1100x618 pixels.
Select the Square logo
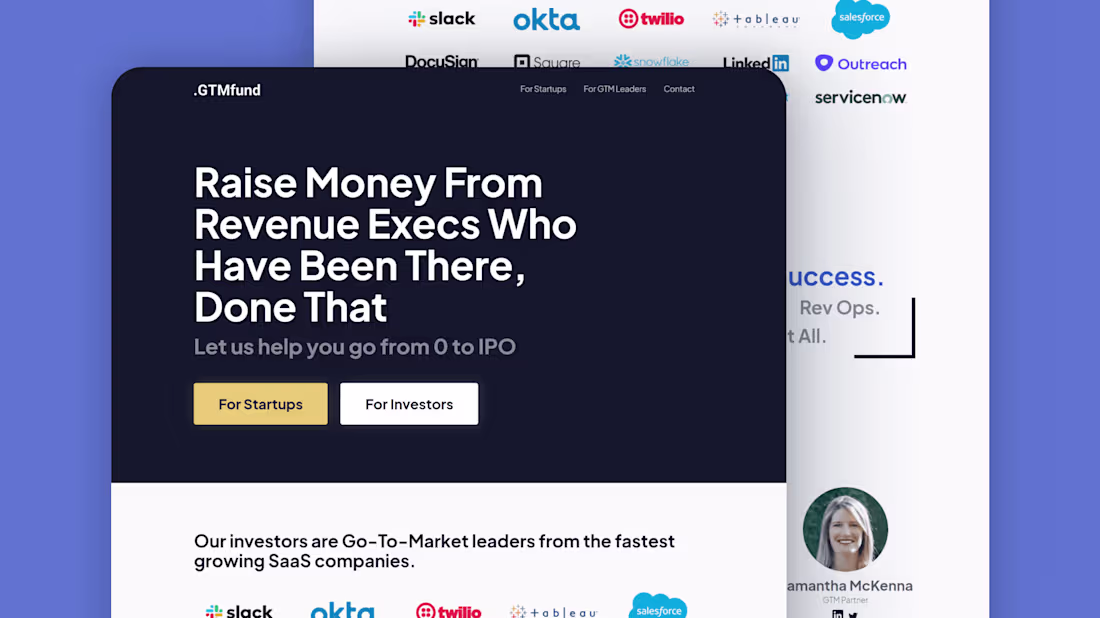tap(547, 61)
